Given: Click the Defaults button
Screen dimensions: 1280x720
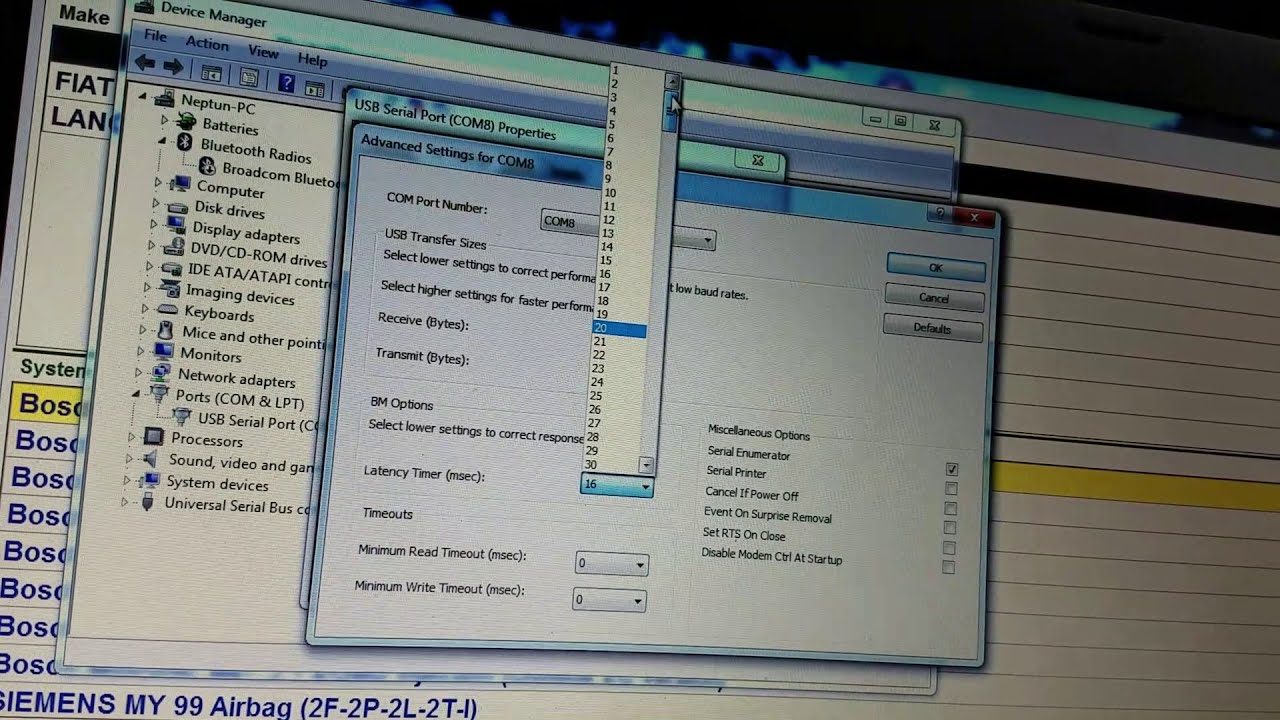Looking at the screenshot, I should [x=932, y=328].
